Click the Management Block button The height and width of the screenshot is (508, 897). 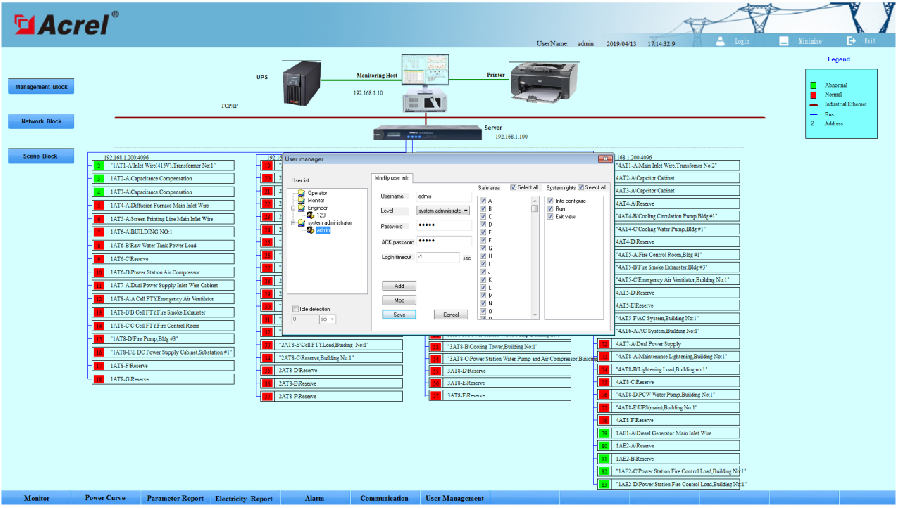click(40, 87)
